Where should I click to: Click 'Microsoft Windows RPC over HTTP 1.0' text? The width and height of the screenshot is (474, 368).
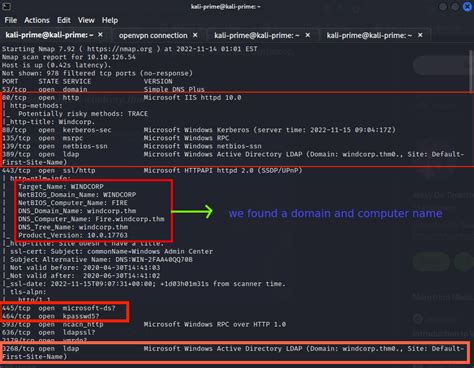[215, 324]
